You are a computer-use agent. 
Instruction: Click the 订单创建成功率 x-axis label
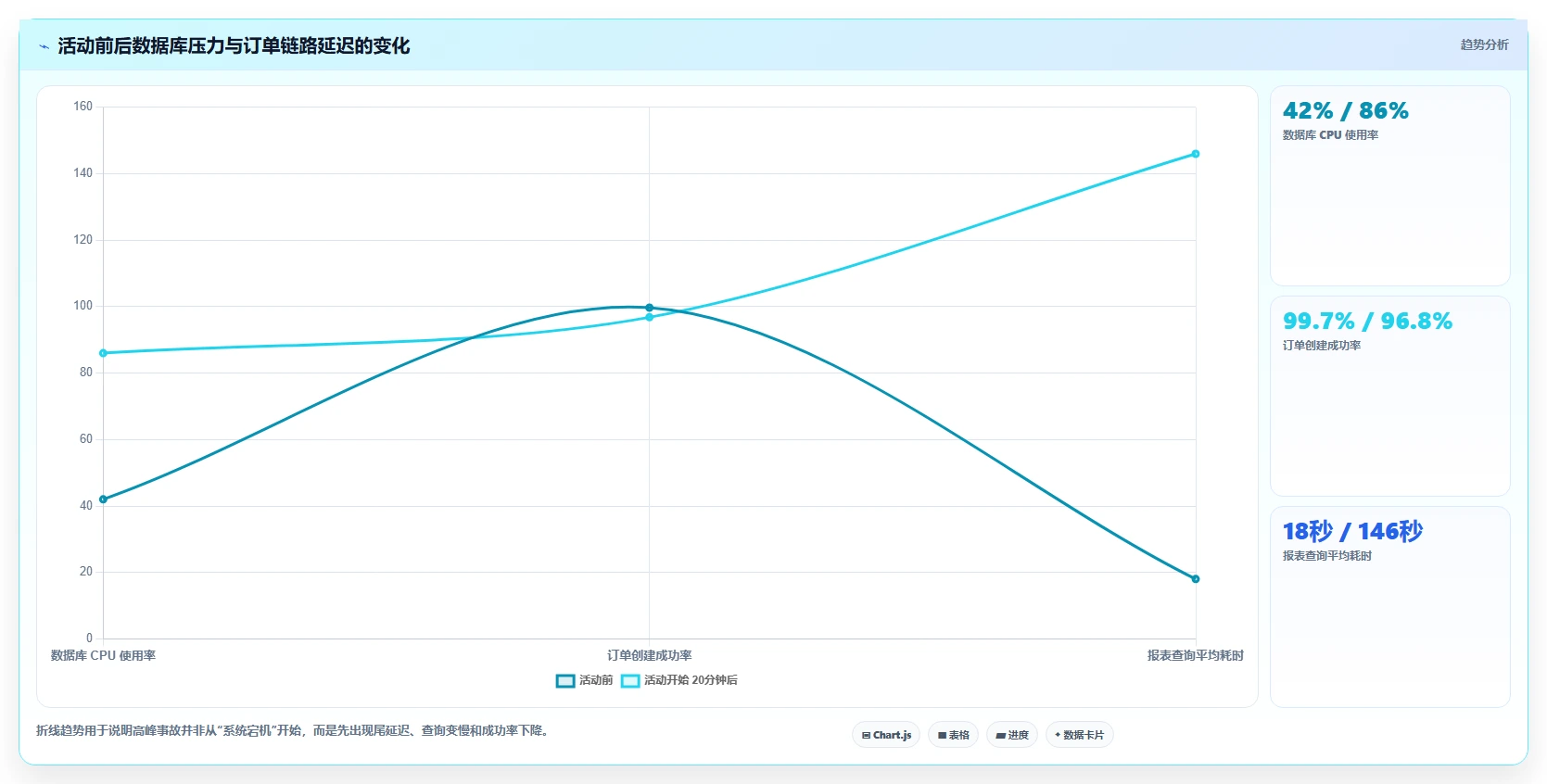point(649,656)
